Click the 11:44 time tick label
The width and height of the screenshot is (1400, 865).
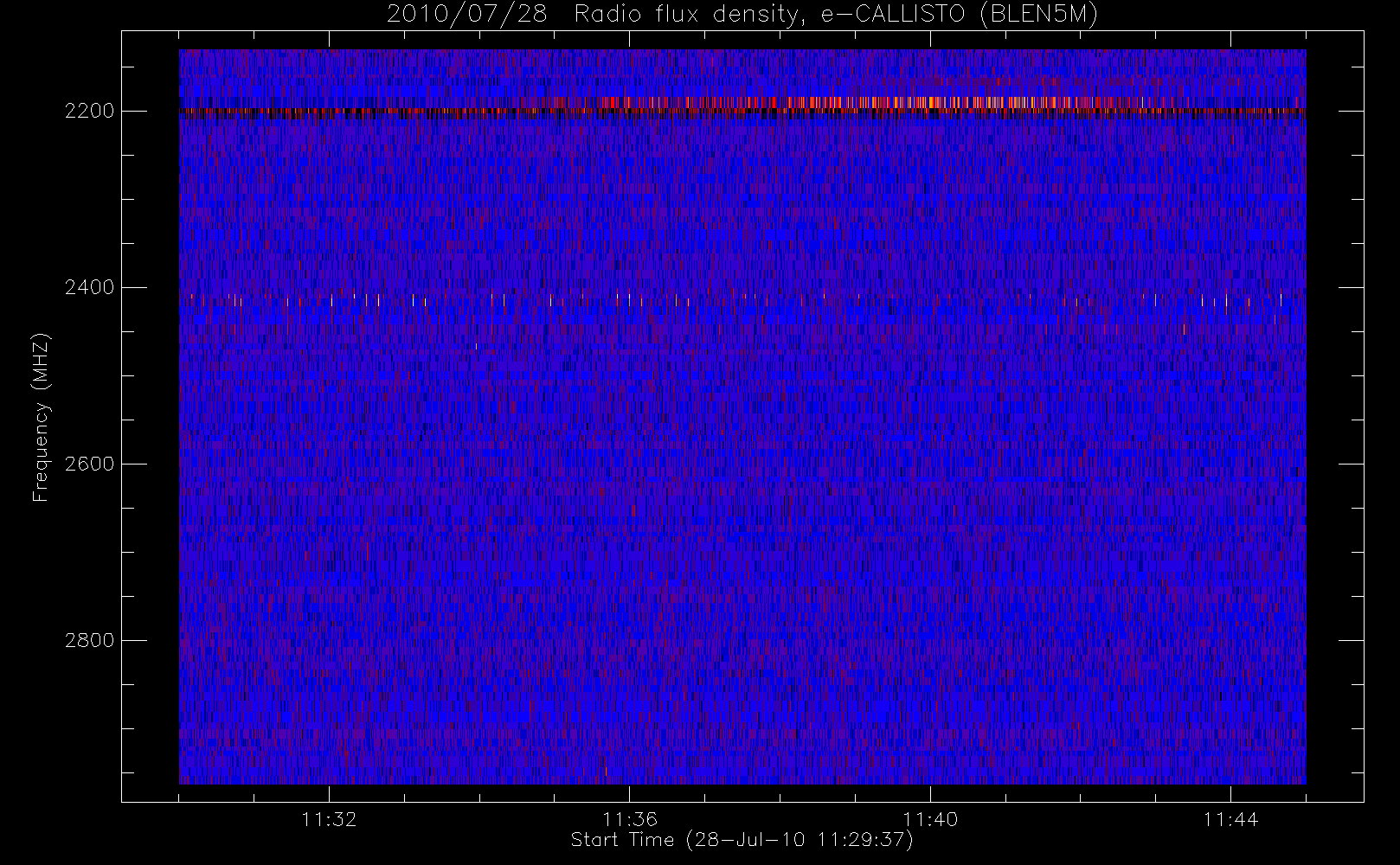click(x=1230, y=818)
